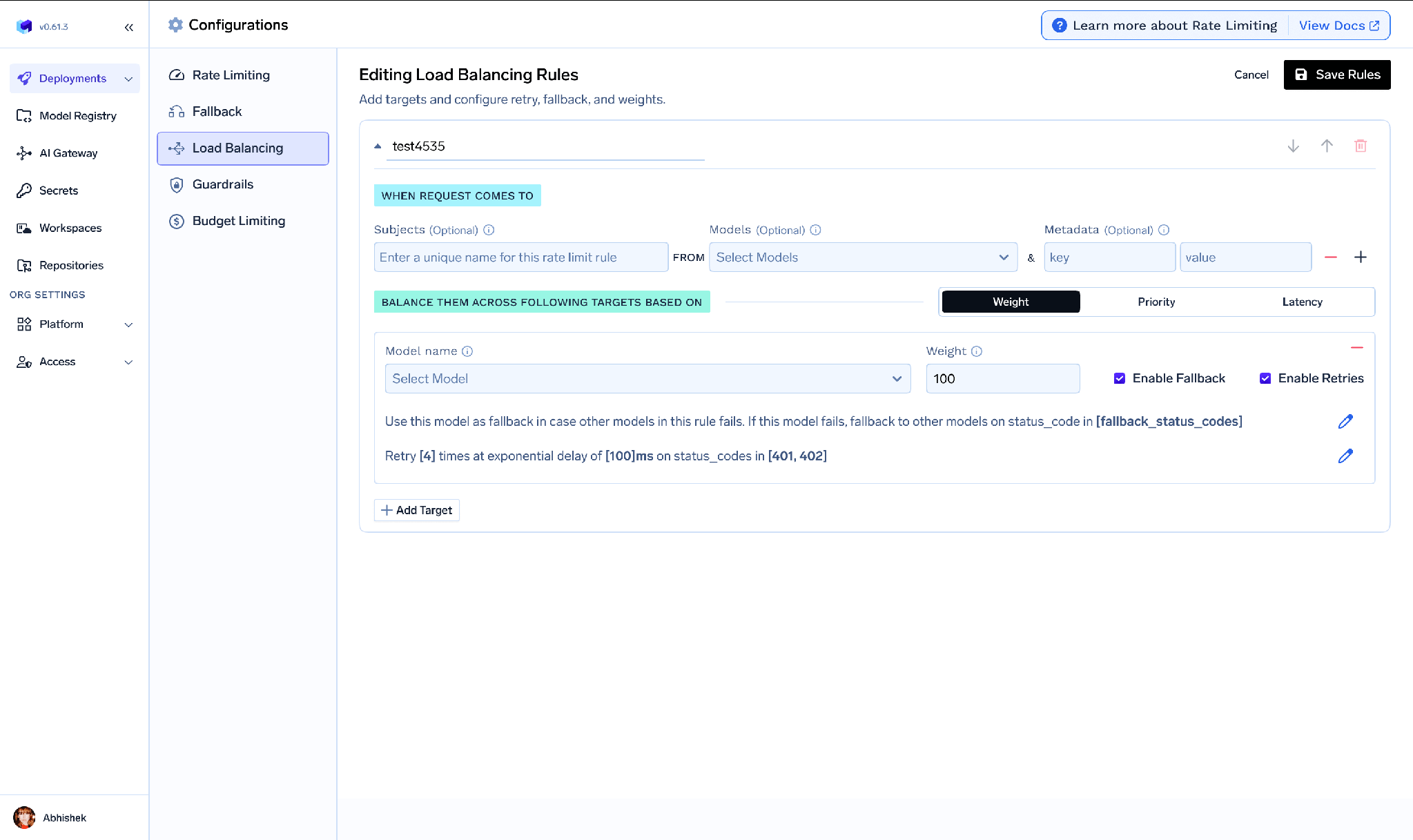Click the Repositories icon
This screenshot has height=840, width=1413.
click(24, 265)
